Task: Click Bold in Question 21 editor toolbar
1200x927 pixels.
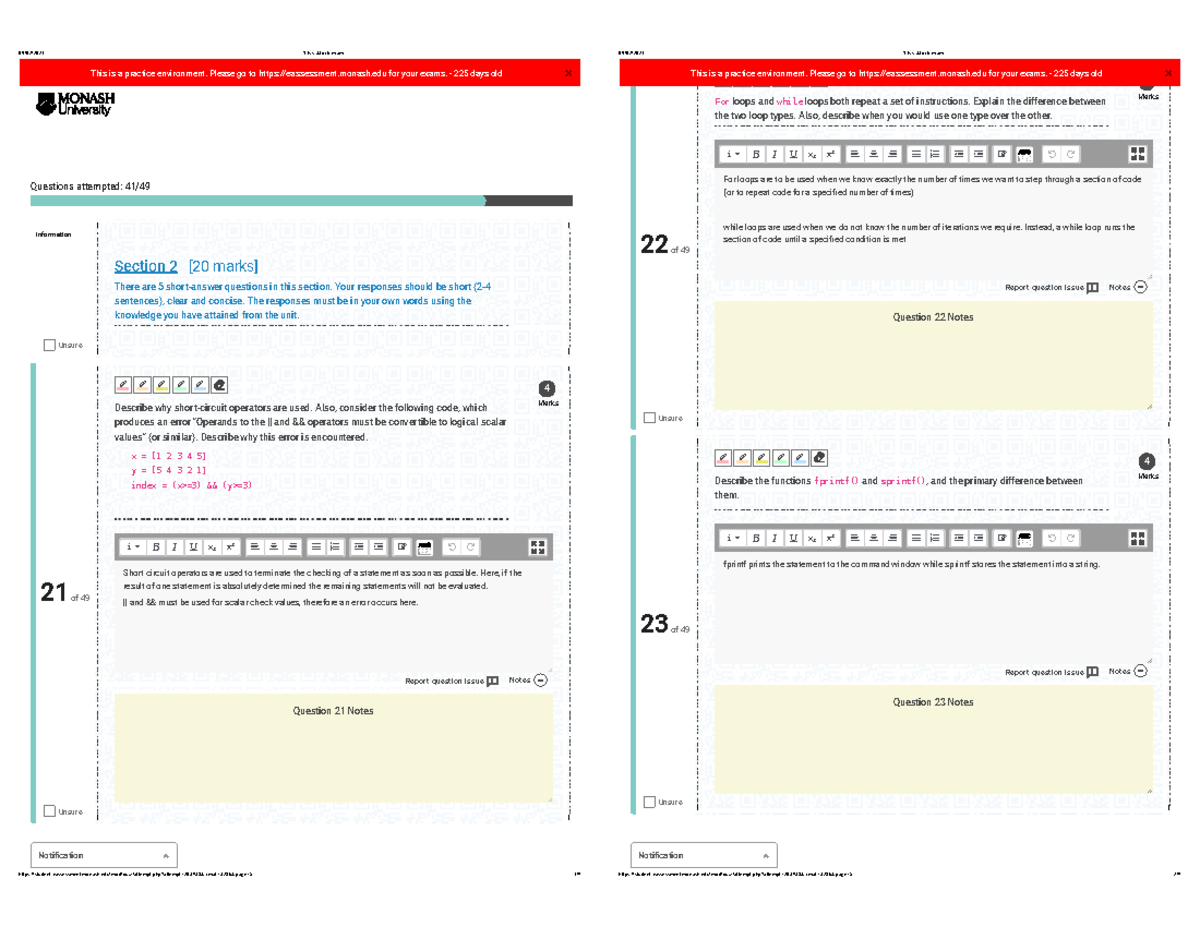Action: pos(156,547)
